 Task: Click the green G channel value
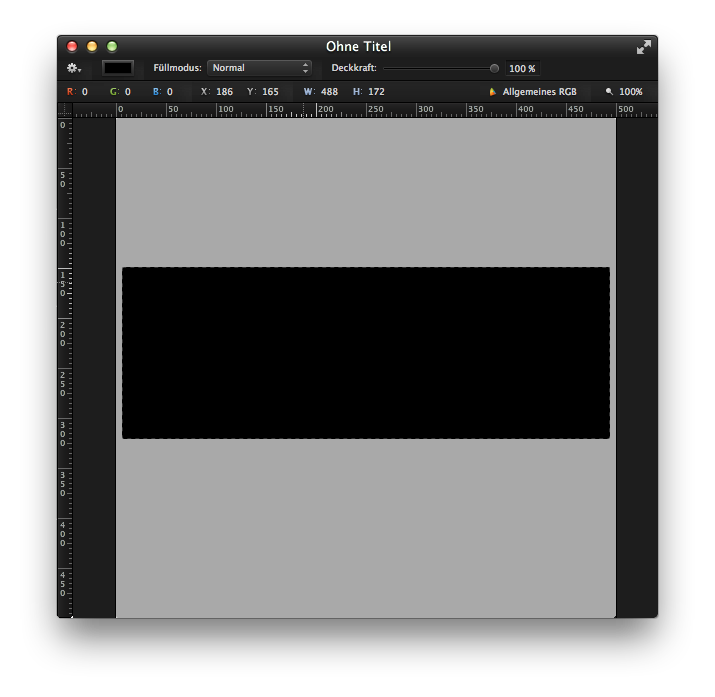(x=127, y=92)
